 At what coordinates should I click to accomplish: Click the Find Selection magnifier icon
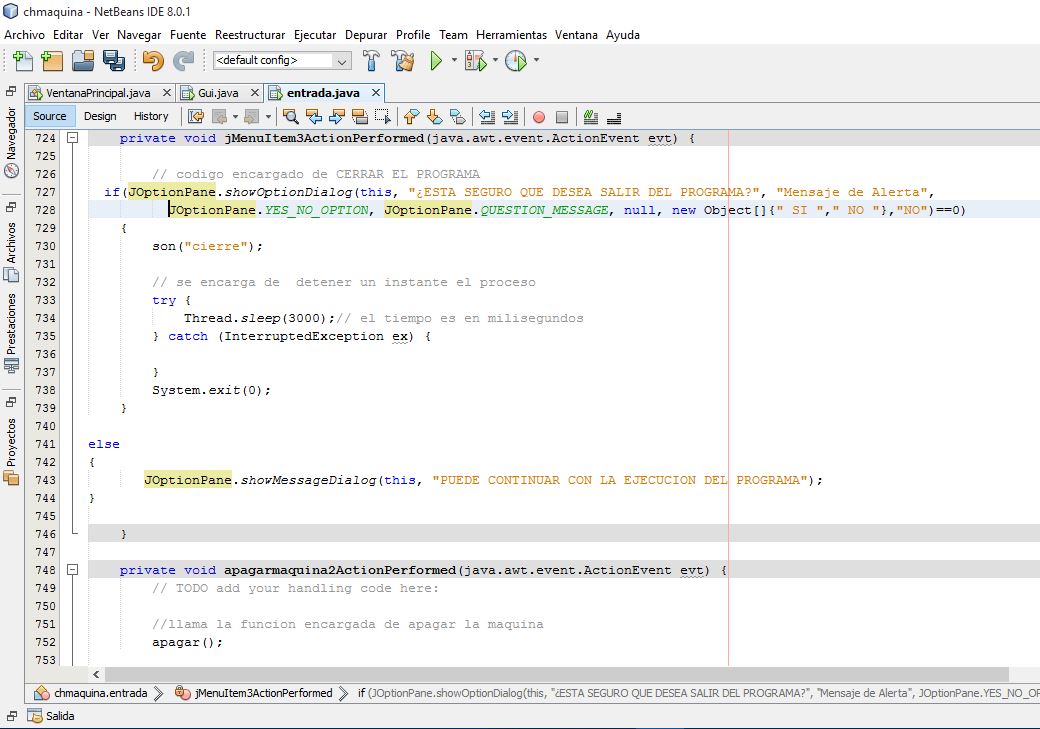290,117
